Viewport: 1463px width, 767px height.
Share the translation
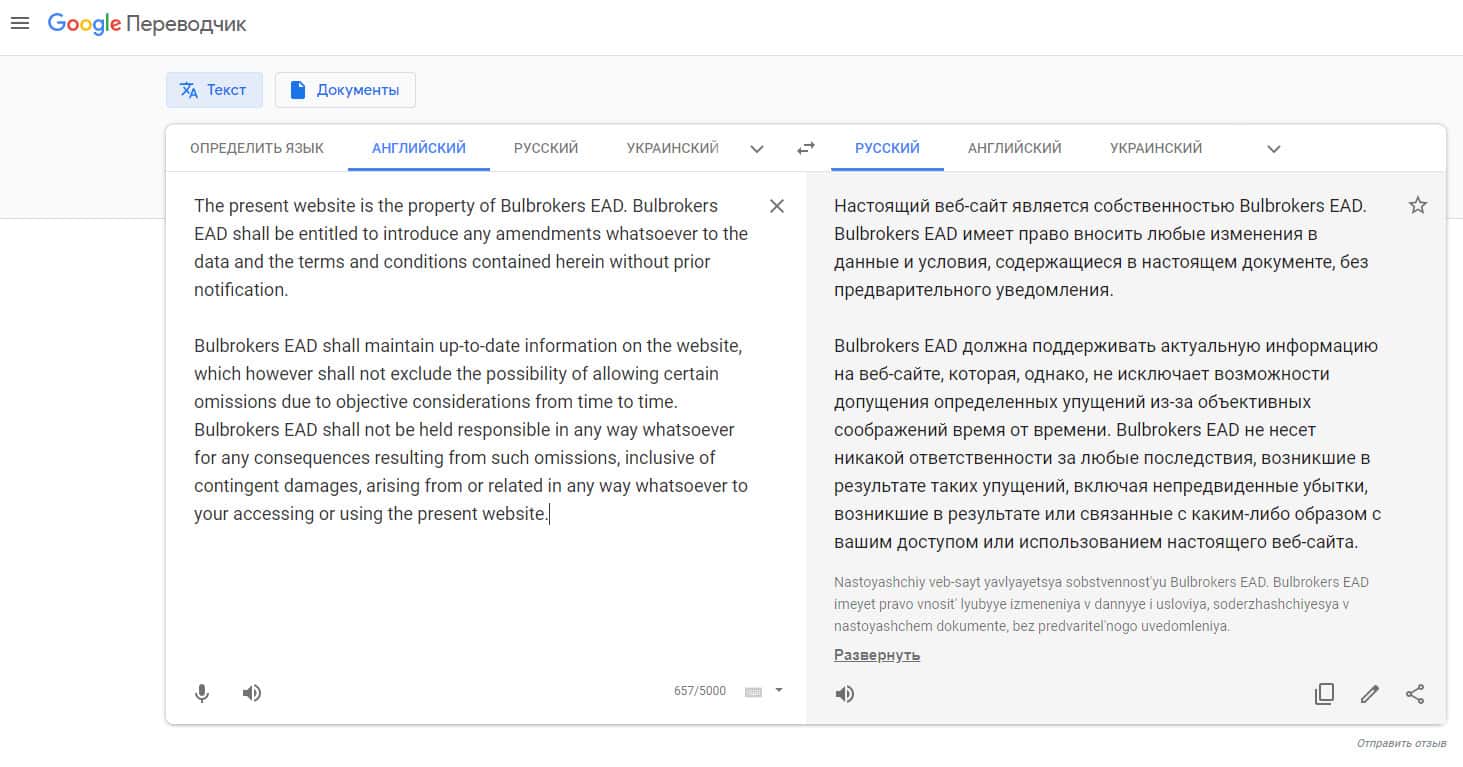(1415, 694)
